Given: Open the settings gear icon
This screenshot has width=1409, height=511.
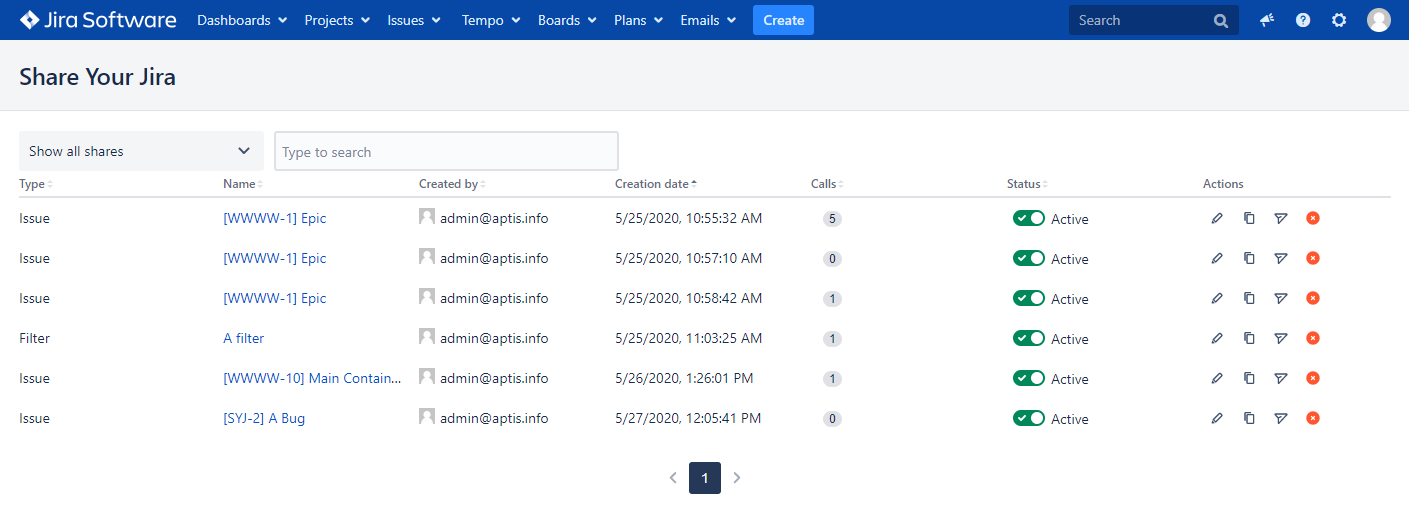Looking at the screenshot, I should (1339, 20).
